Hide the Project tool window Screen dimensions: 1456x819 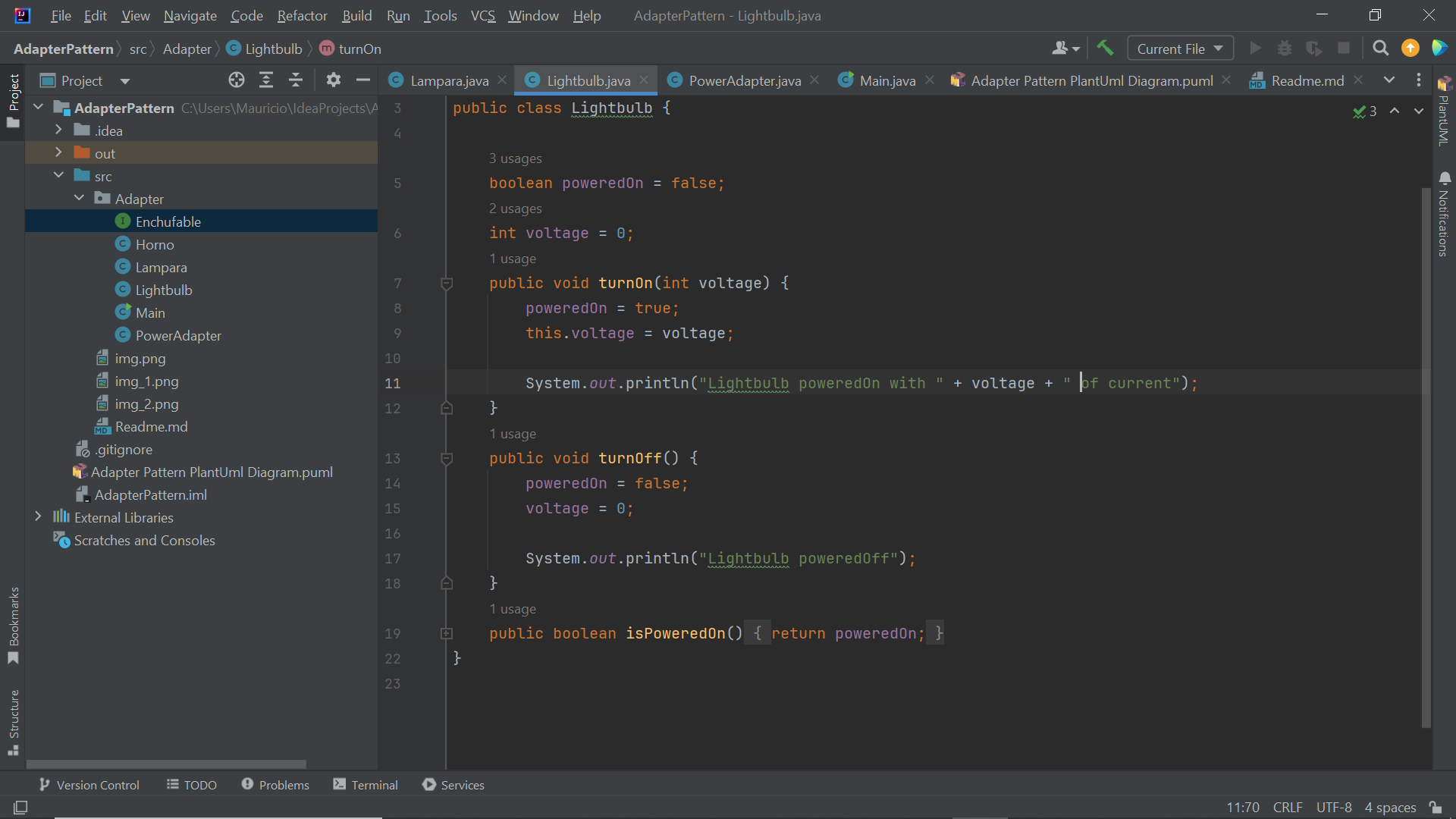(363, 80)
